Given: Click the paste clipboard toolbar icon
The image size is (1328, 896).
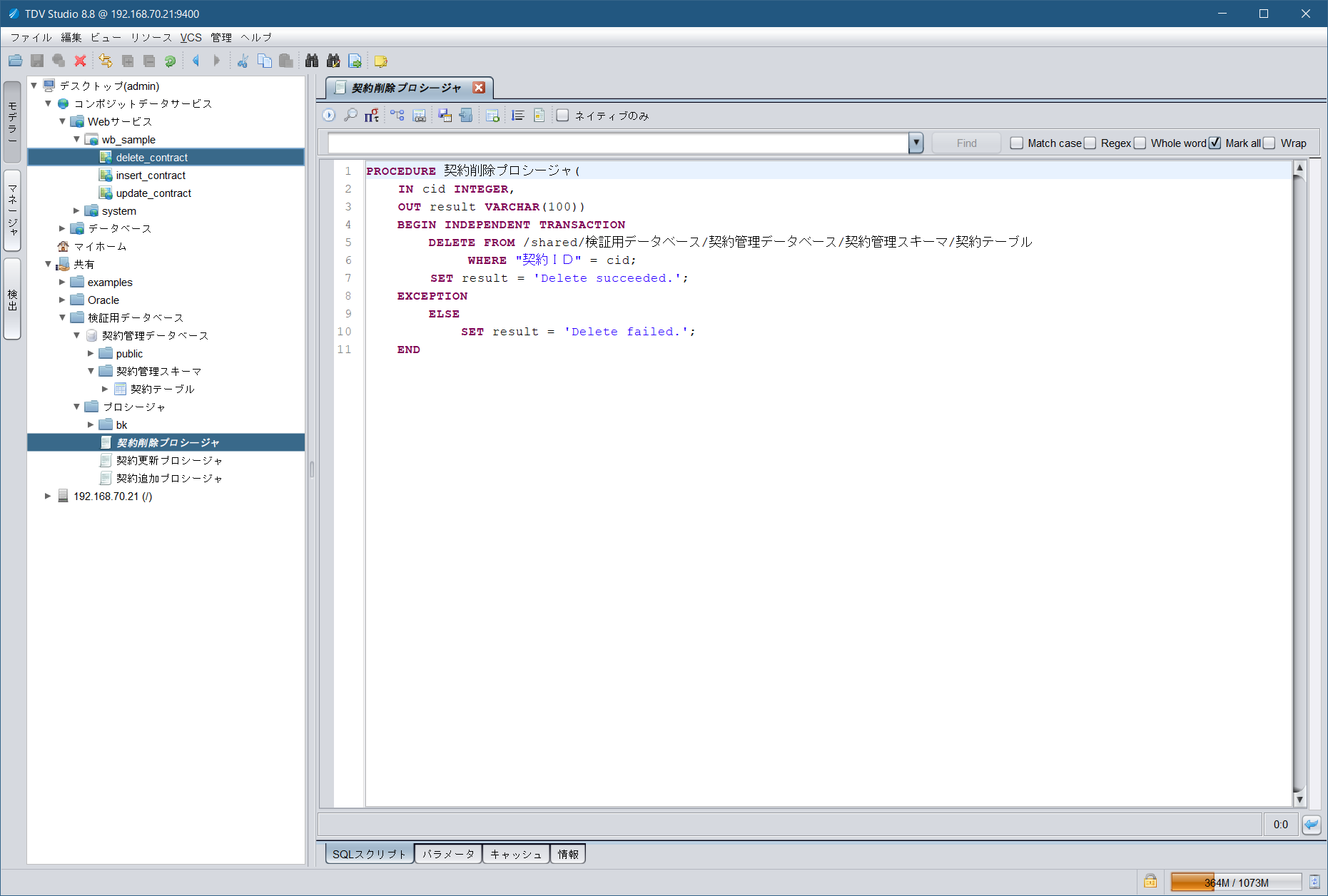Looking at the screenshot, I should tap(286, 61).
